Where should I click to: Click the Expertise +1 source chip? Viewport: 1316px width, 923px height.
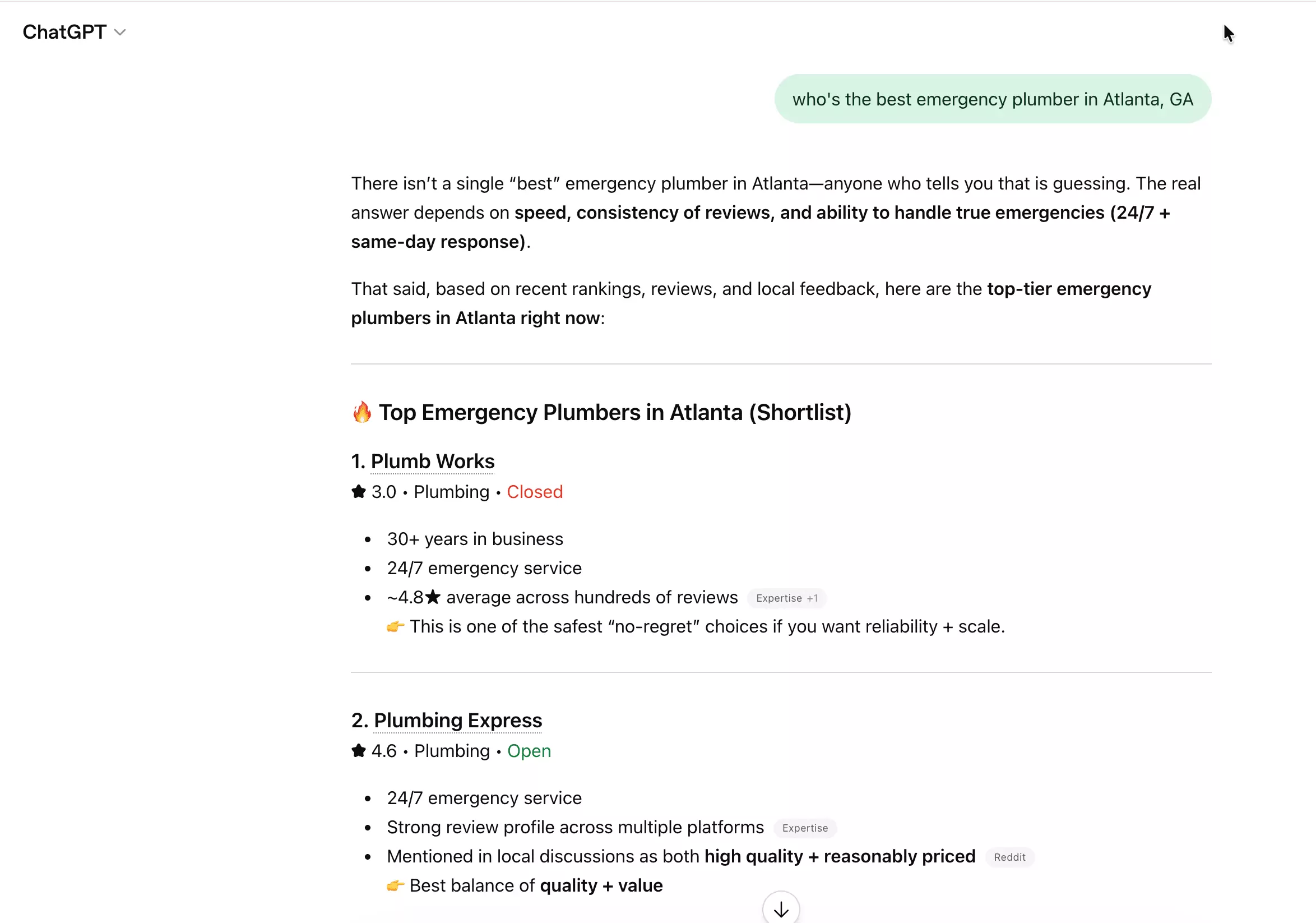[786, 598]
